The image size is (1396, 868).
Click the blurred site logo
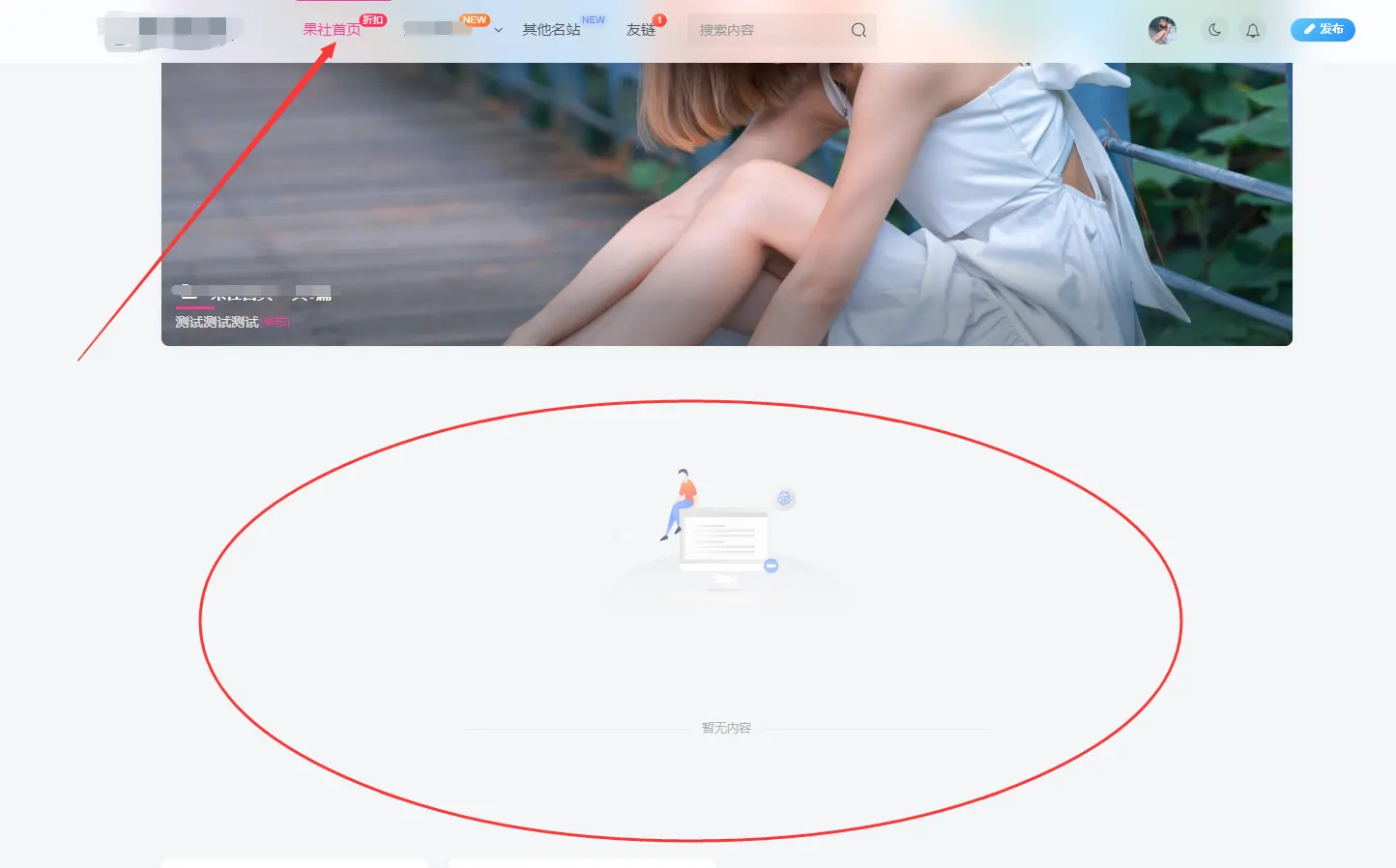tap(170, 30)
